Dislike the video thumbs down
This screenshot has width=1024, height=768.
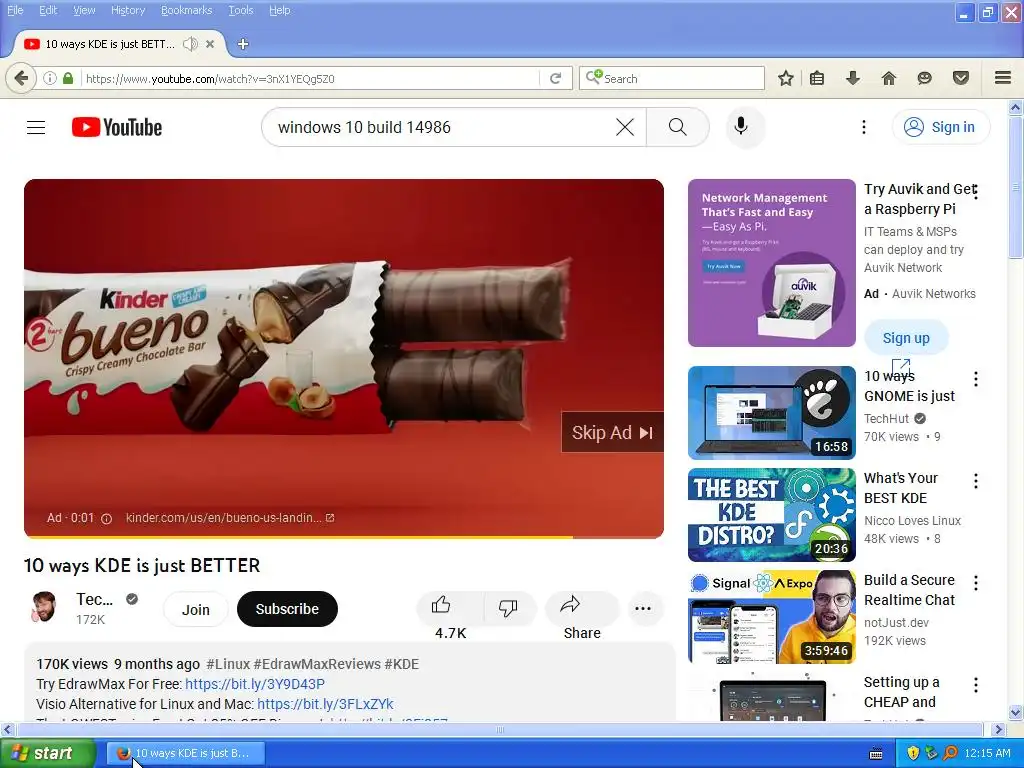[x=508, y=607]
